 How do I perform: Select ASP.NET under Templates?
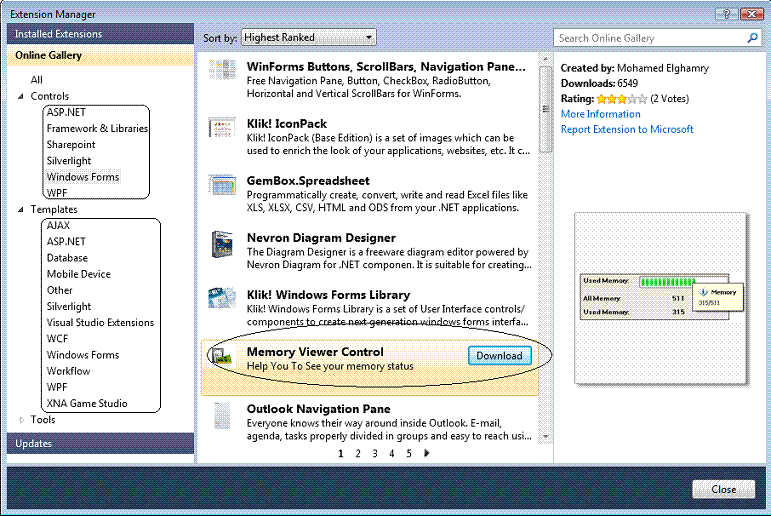66,242
